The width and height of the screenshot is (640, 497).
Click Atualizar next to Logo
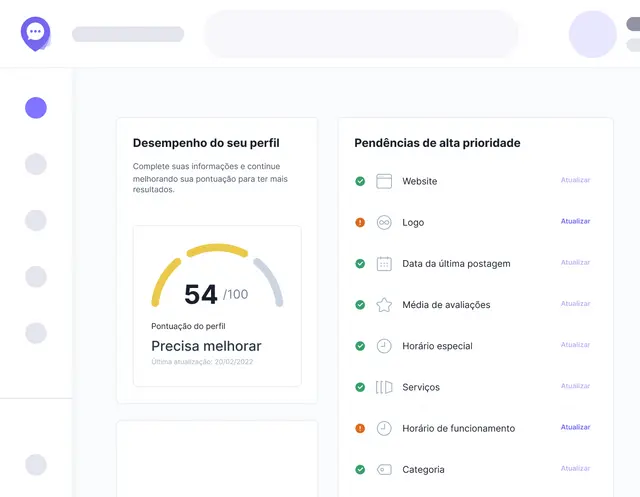coord(576,221)
